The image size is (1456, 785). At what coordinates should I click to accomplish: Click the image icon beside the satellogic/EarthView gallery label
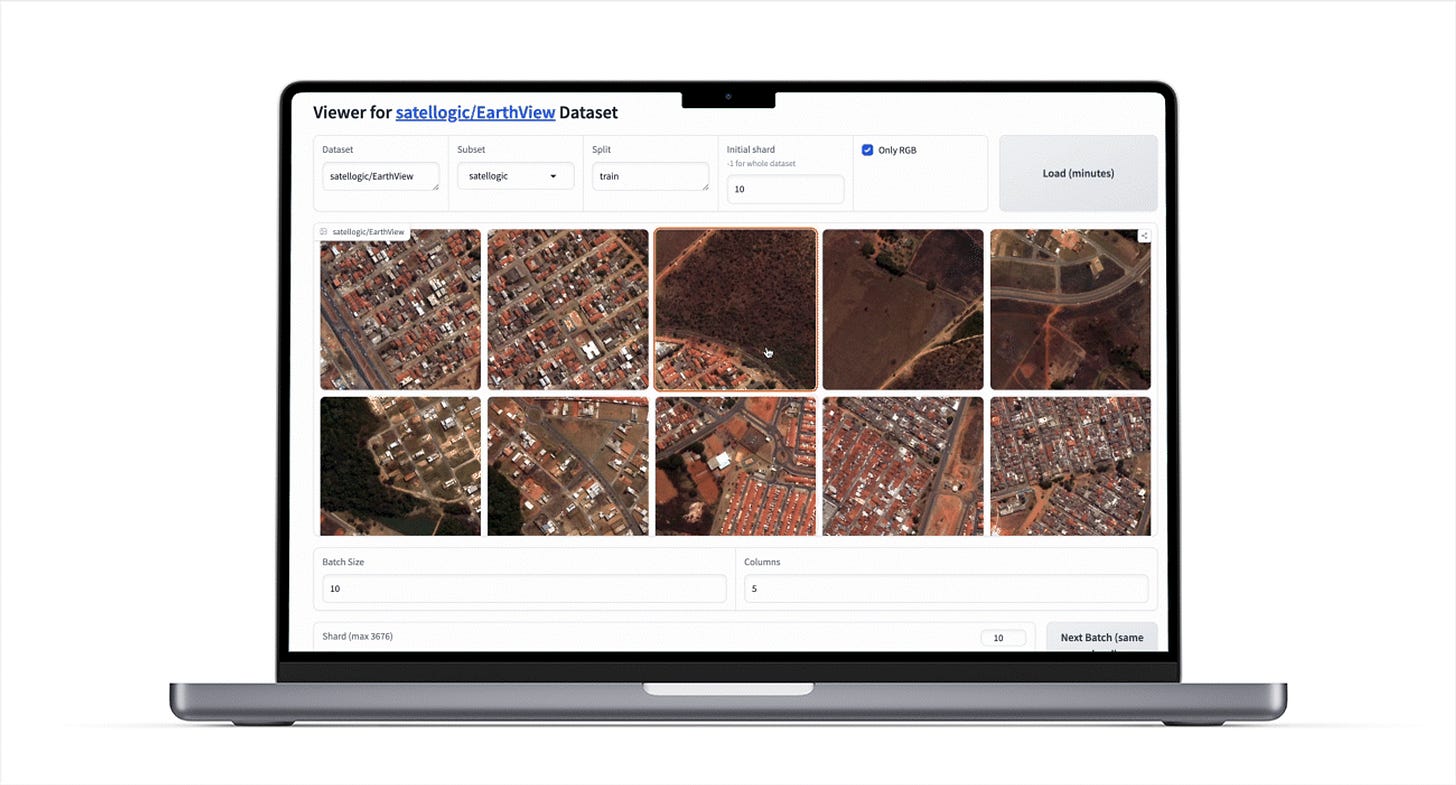[x=324, y=232]
